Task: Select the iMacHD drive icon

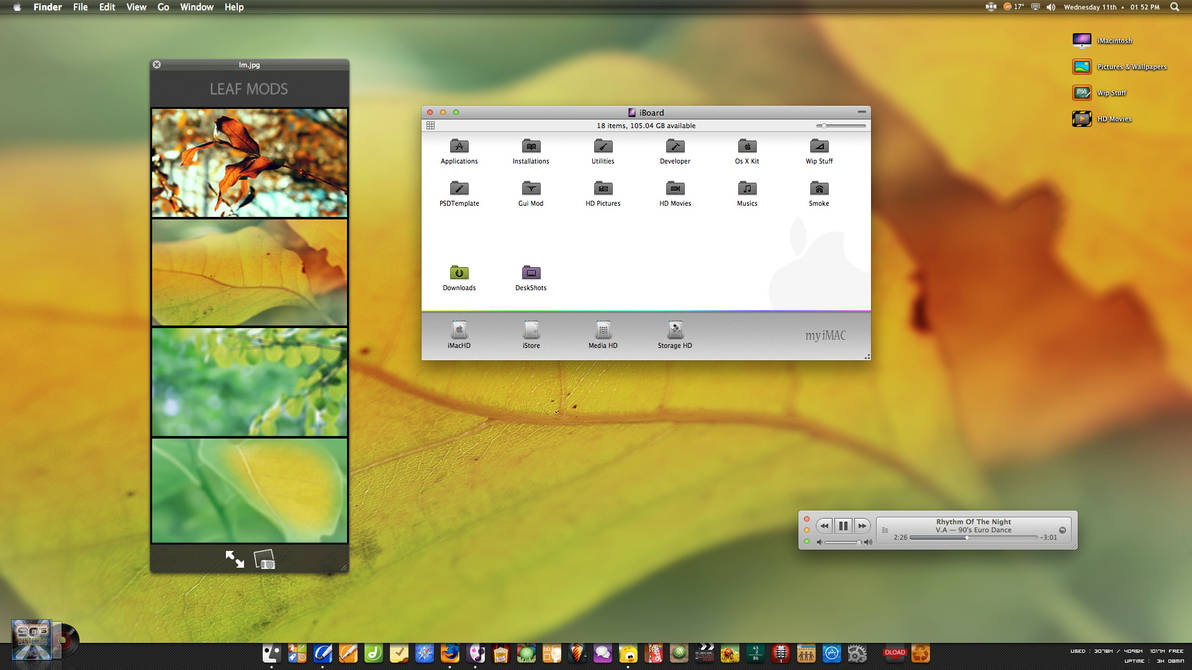Action: (x=458, y=330)
